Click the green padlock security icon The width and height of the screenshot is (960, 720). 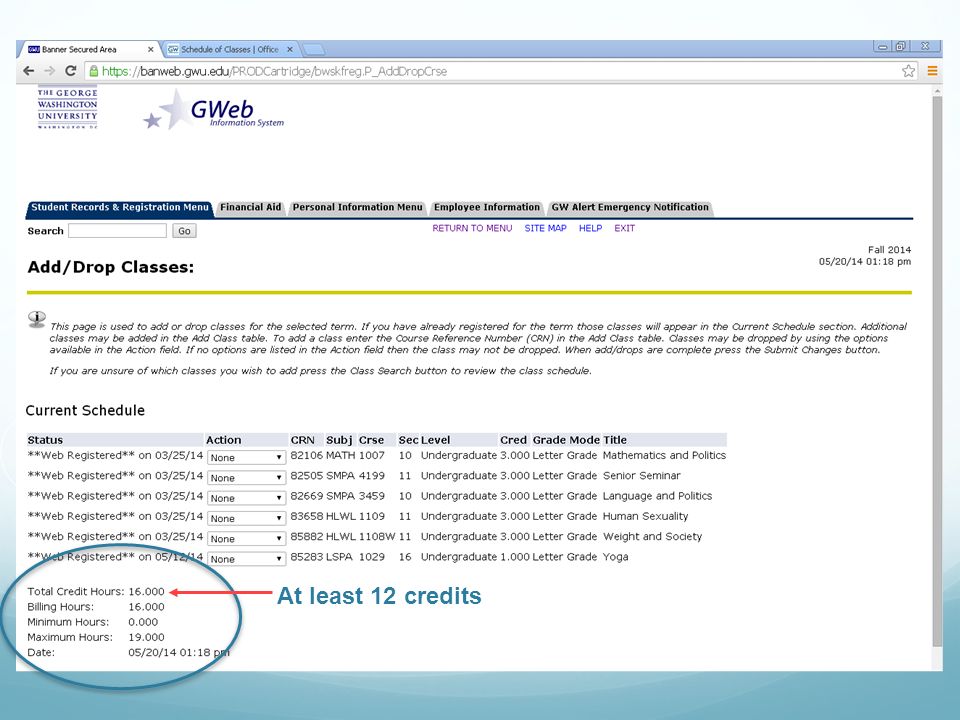[x=94, y=71]
